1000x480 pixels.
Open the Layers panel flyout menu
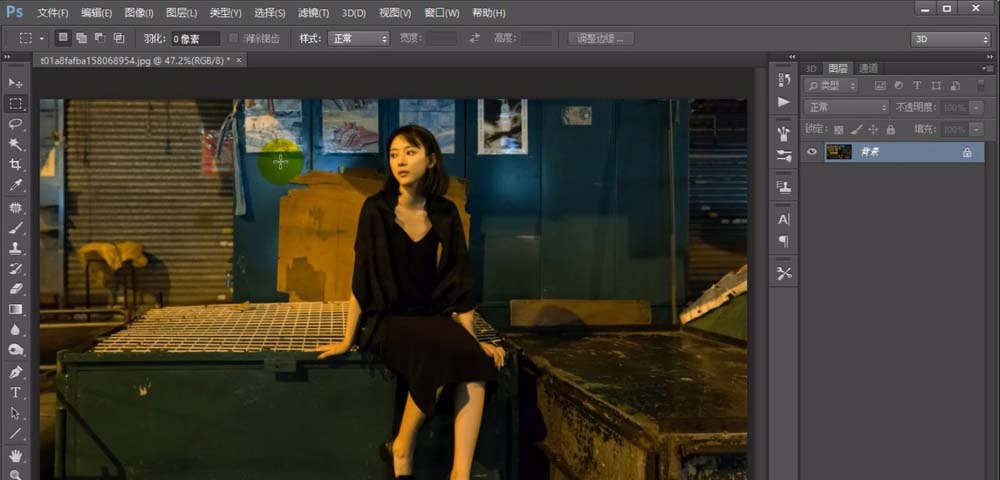(x=989, y=68)
